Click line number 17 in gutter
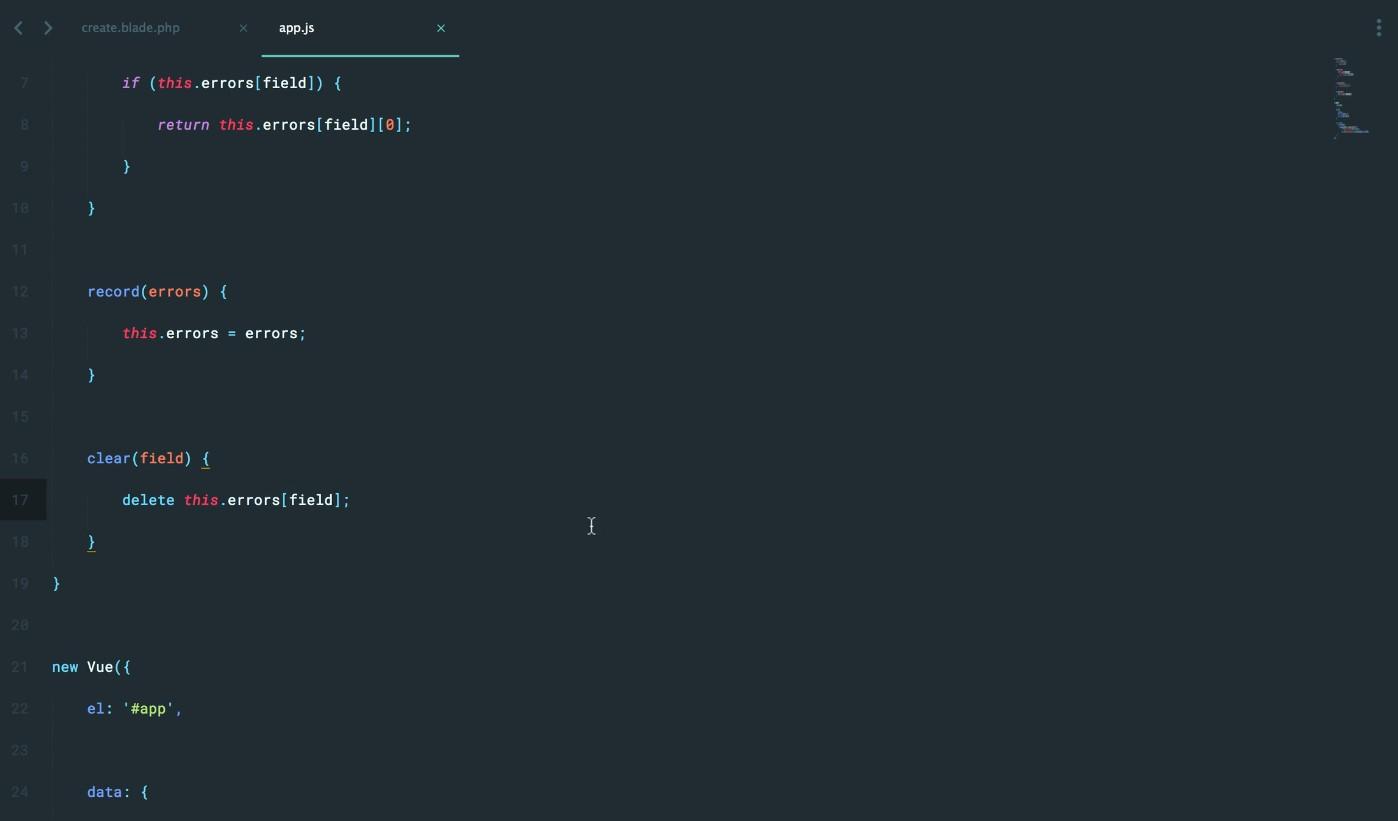Screen dimensions: 1398x821 click(x=20, y=500)
